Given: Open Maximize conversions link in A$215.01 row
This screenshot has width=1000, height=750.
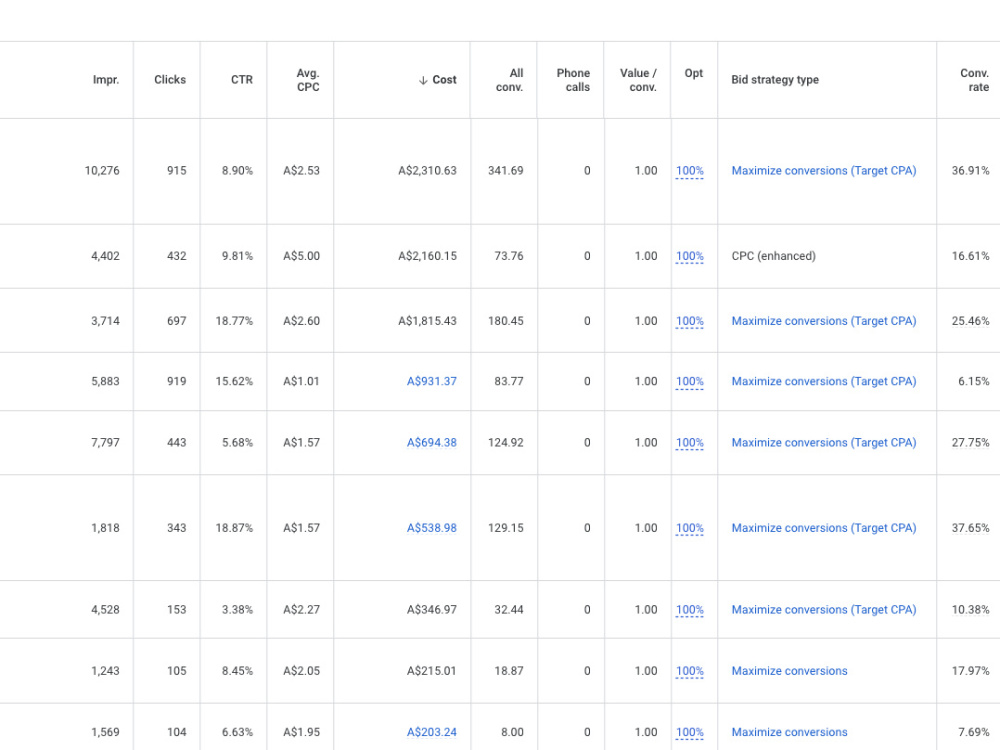Looking at the screenshot, I should [789, 671].
